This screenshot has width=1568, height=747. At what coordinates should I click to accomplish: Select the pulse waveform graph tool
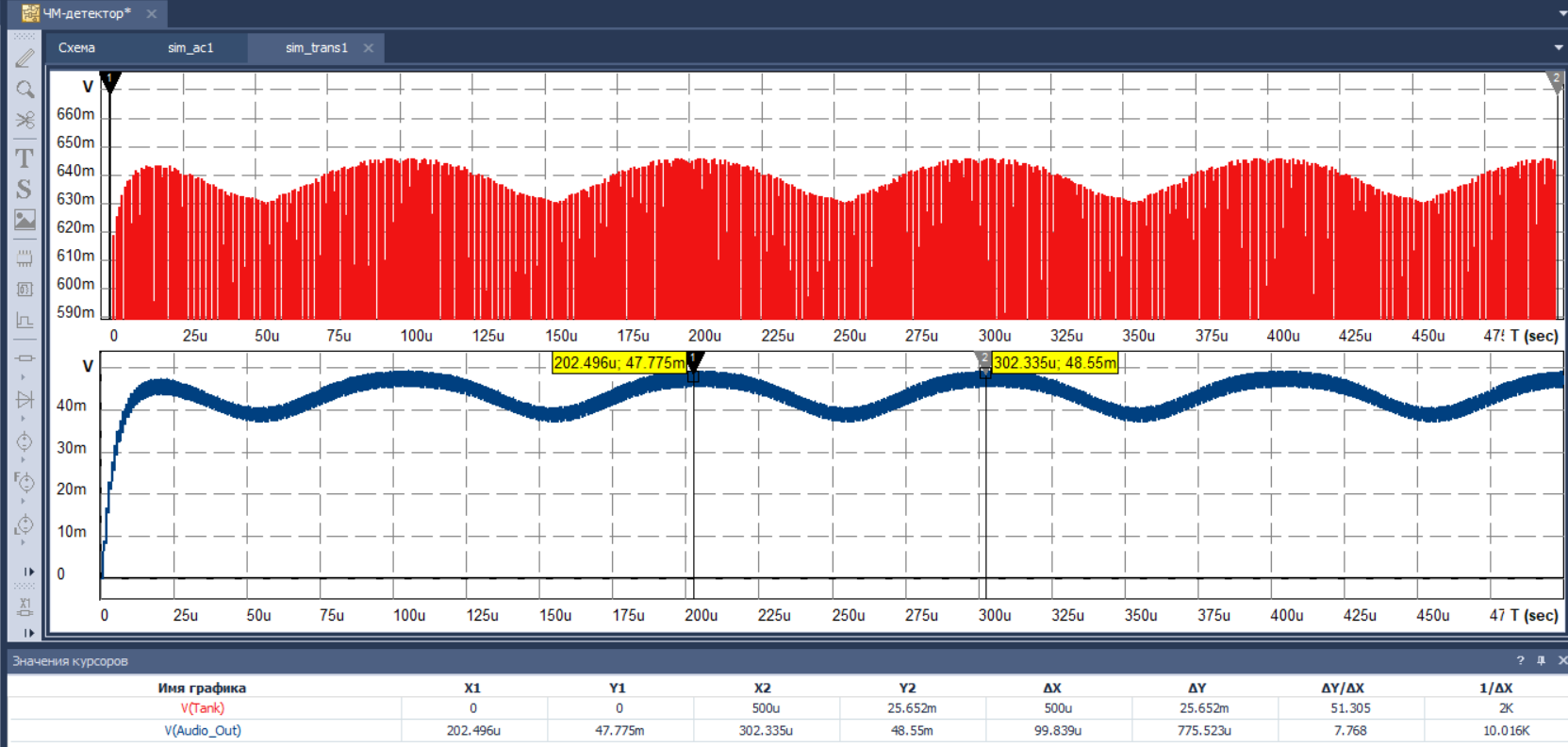25,322
